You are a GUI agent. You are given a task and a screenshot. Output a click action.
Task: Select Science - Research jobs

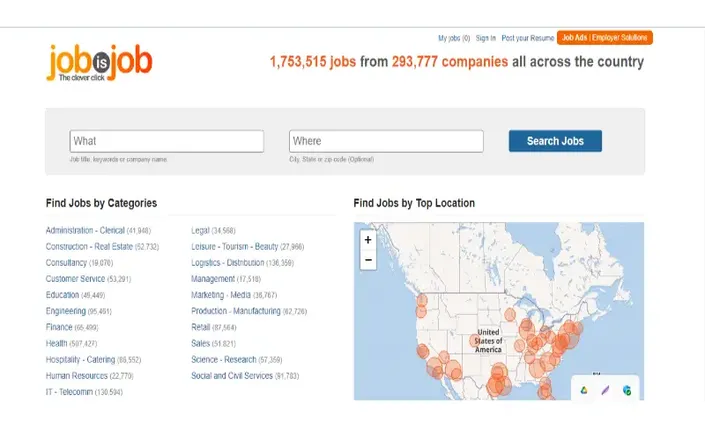pos(223,360)
